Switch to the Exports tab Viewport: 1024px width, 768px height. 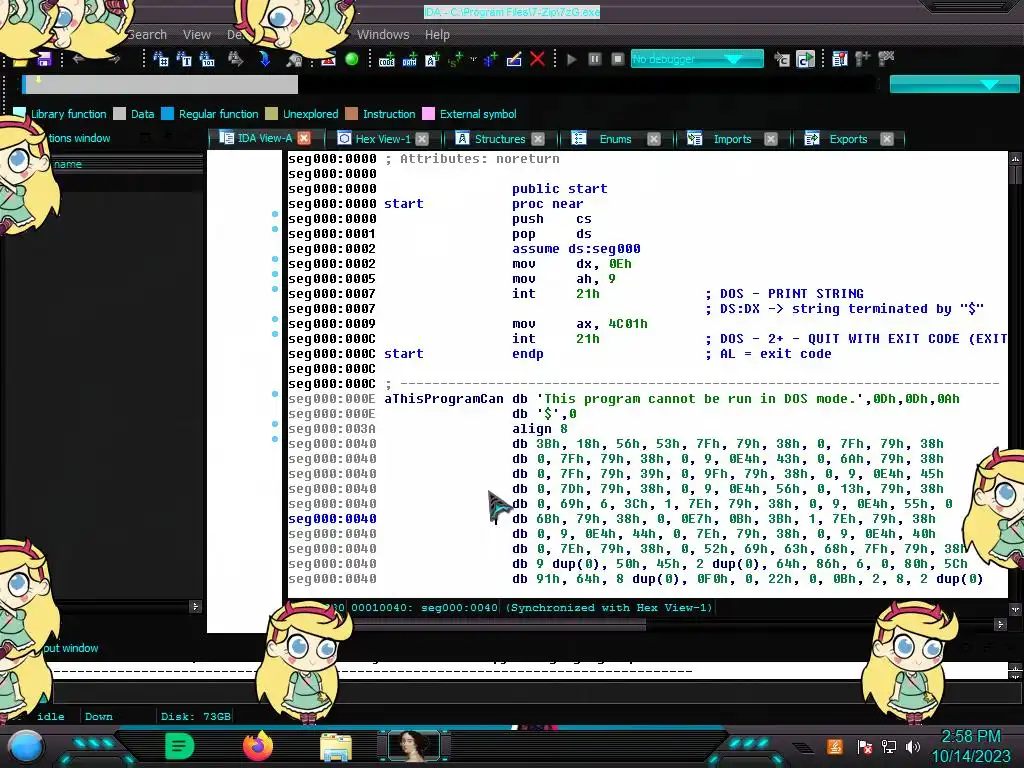(x=848, y=138)
